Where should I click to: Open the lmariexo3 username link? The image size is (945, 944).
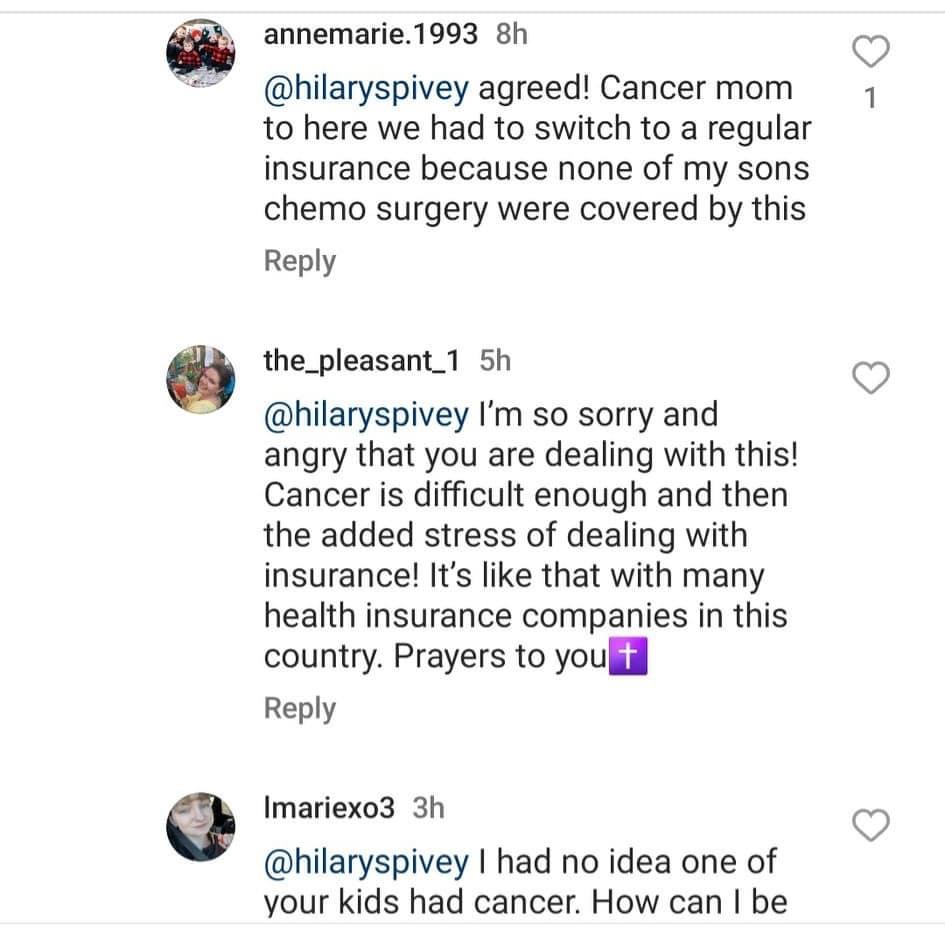(329, 808)
